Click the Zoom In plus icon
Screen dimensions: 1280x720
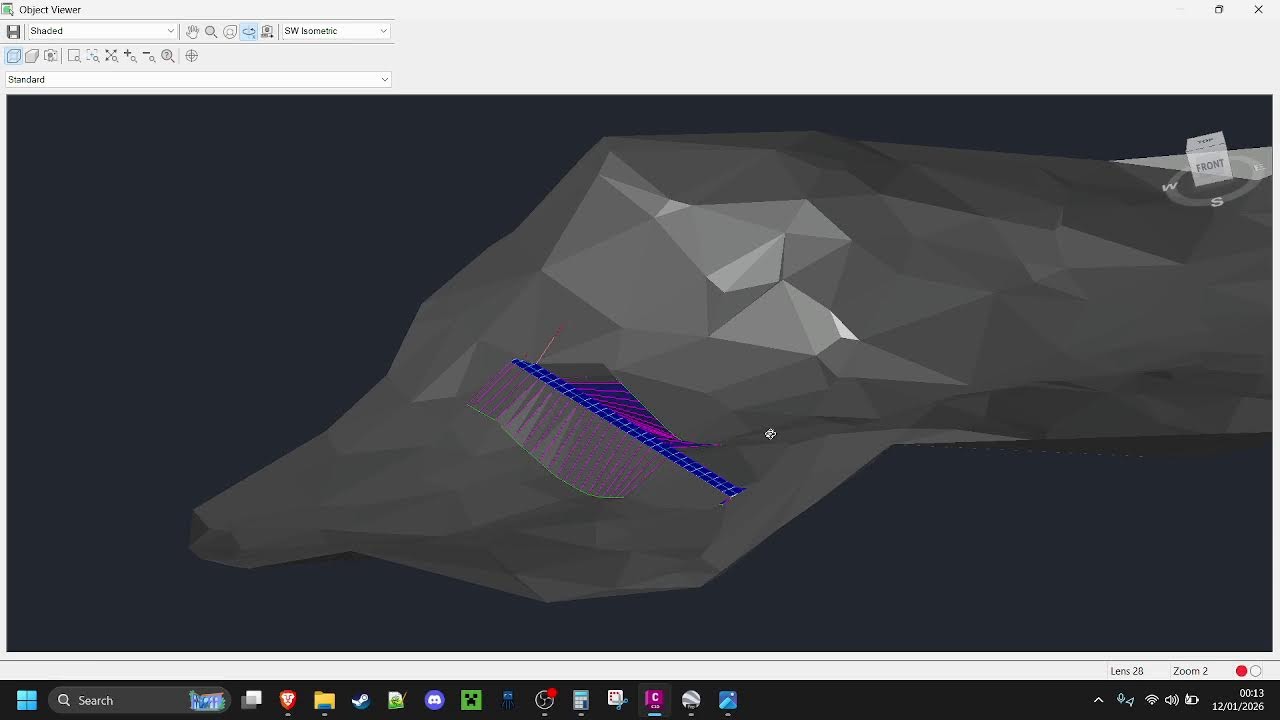point(130,56)
